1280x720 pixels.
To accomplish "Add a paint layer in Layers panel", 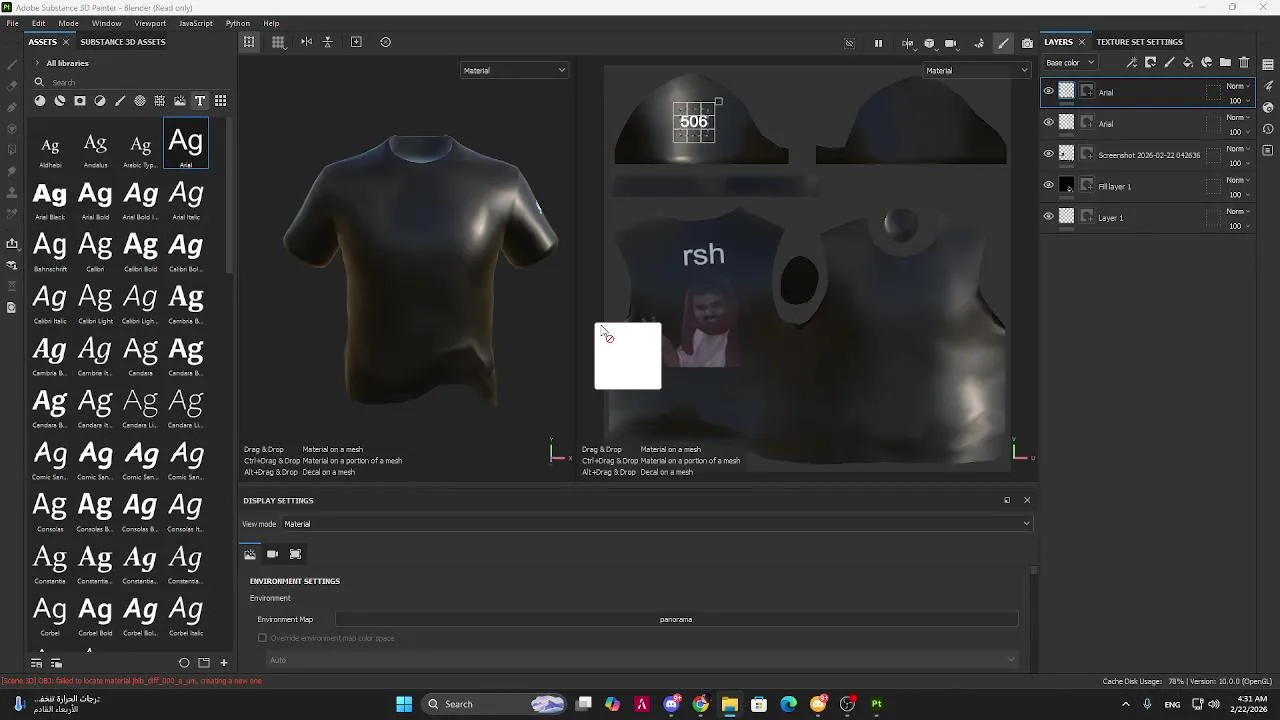I will 1169,63.
